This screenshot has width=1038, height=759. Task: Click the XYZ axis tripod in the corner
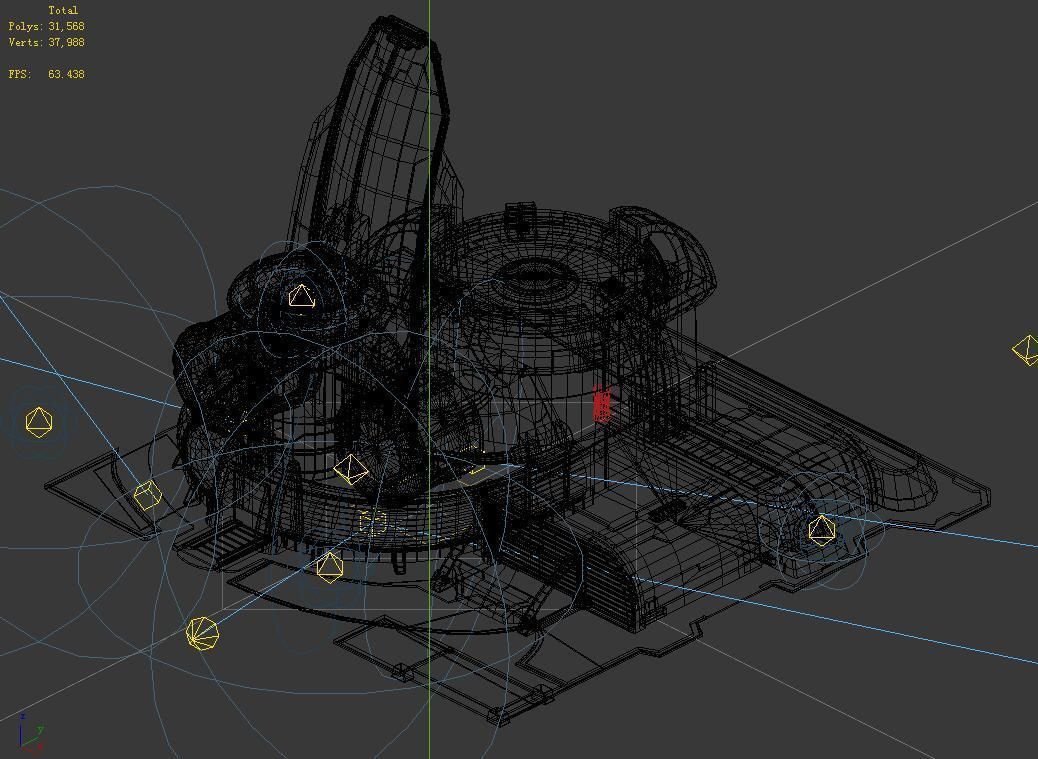point(30,733)
